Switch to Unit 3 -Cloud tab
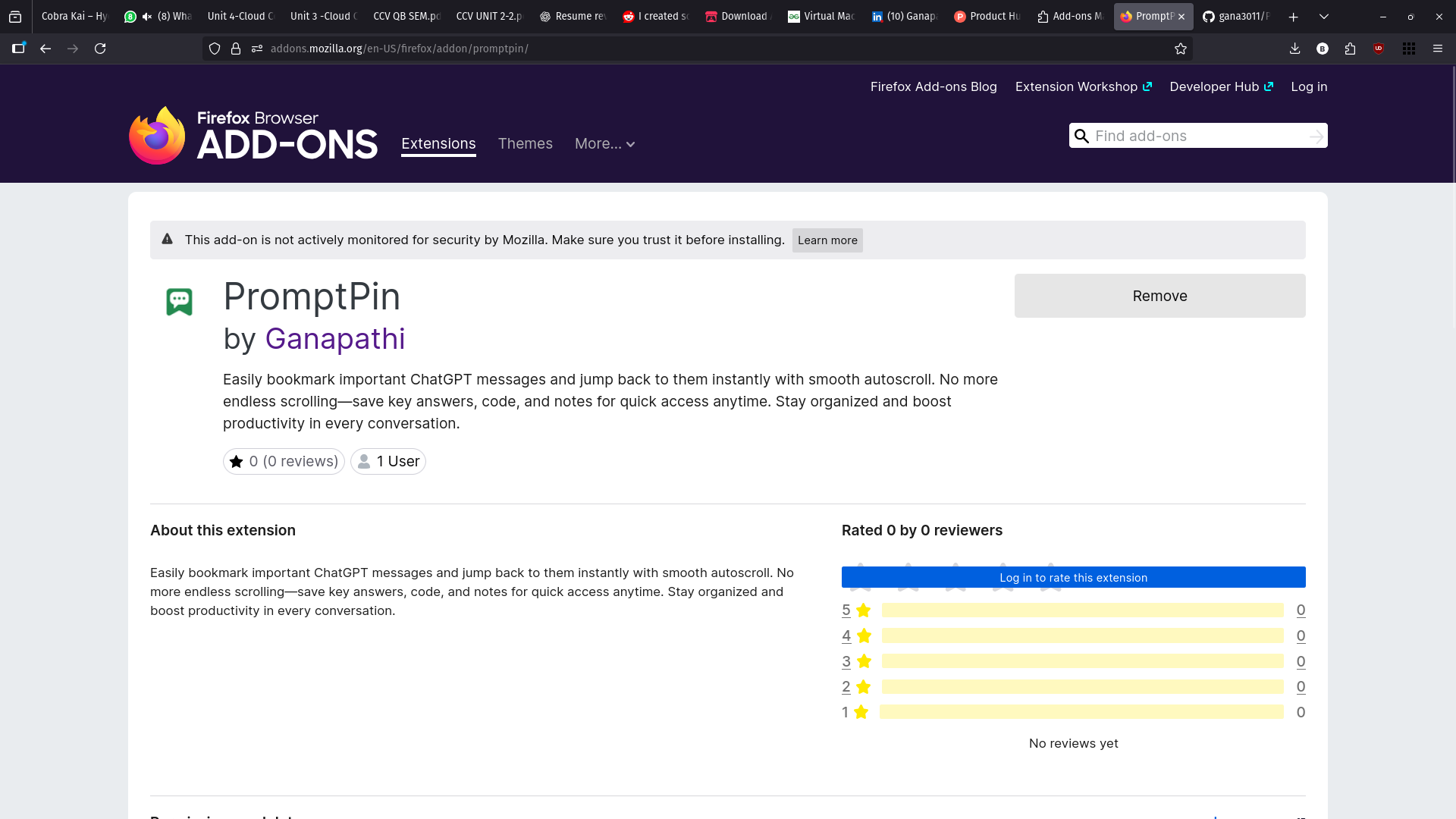The height and width of the screenshot is (819, 1456). (322, 17)
